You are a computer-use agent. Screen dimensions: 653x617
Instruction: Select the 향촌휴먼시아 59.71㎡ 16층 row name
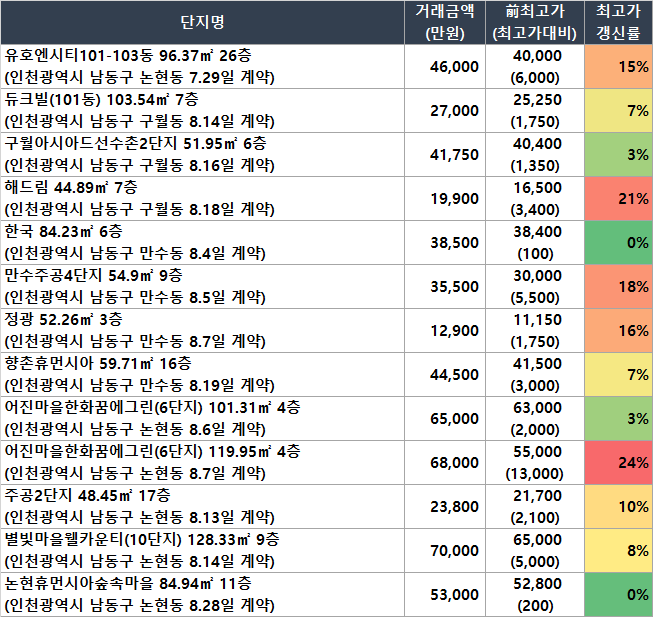pyautogui.click(x=202, y=375)
